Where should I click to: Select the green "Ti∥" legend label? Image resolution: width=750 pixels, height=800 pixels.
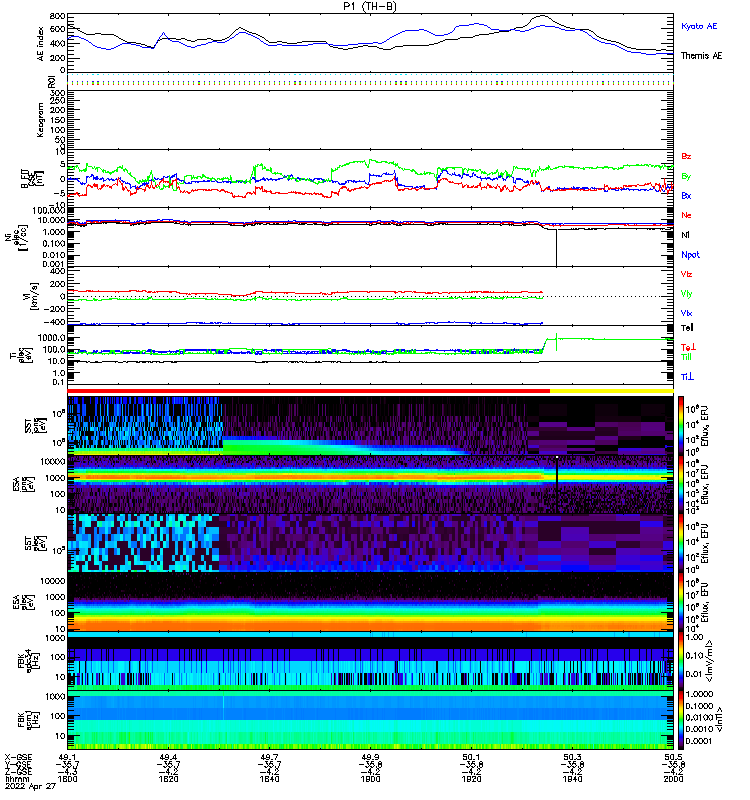686,357
